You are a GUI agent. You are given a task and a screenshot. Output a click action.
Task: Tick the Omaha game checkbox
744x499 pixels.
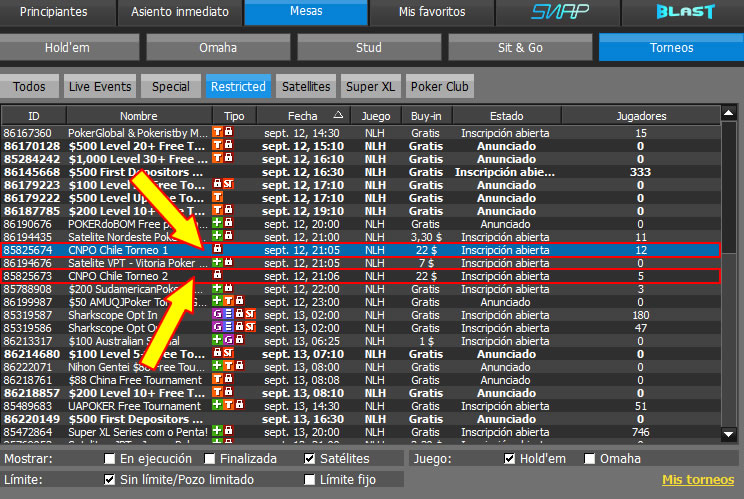click(x=590, y=459)
